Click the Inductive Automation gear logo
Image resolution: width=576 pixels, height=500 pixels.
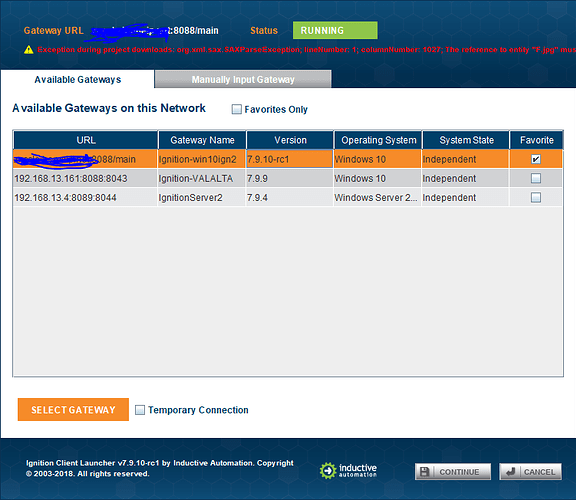click(328, 471)
